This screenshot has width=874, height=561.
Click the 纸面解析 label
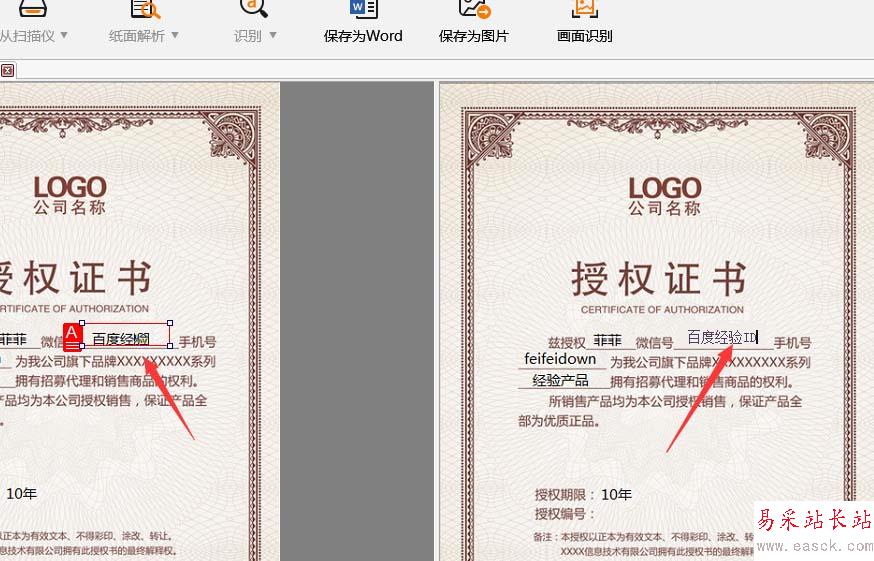(x=137, y=36)
